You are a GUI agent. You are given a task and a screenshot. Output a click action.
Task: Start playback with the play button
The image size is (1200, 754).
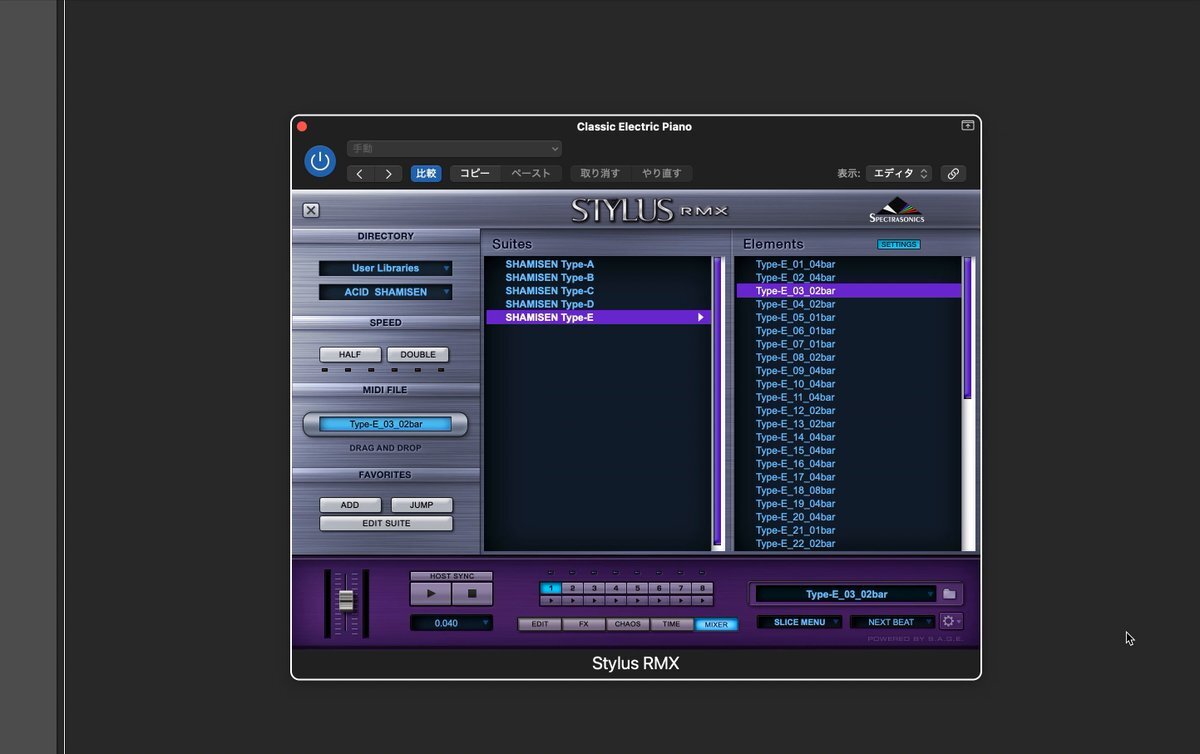click(431, 593)
